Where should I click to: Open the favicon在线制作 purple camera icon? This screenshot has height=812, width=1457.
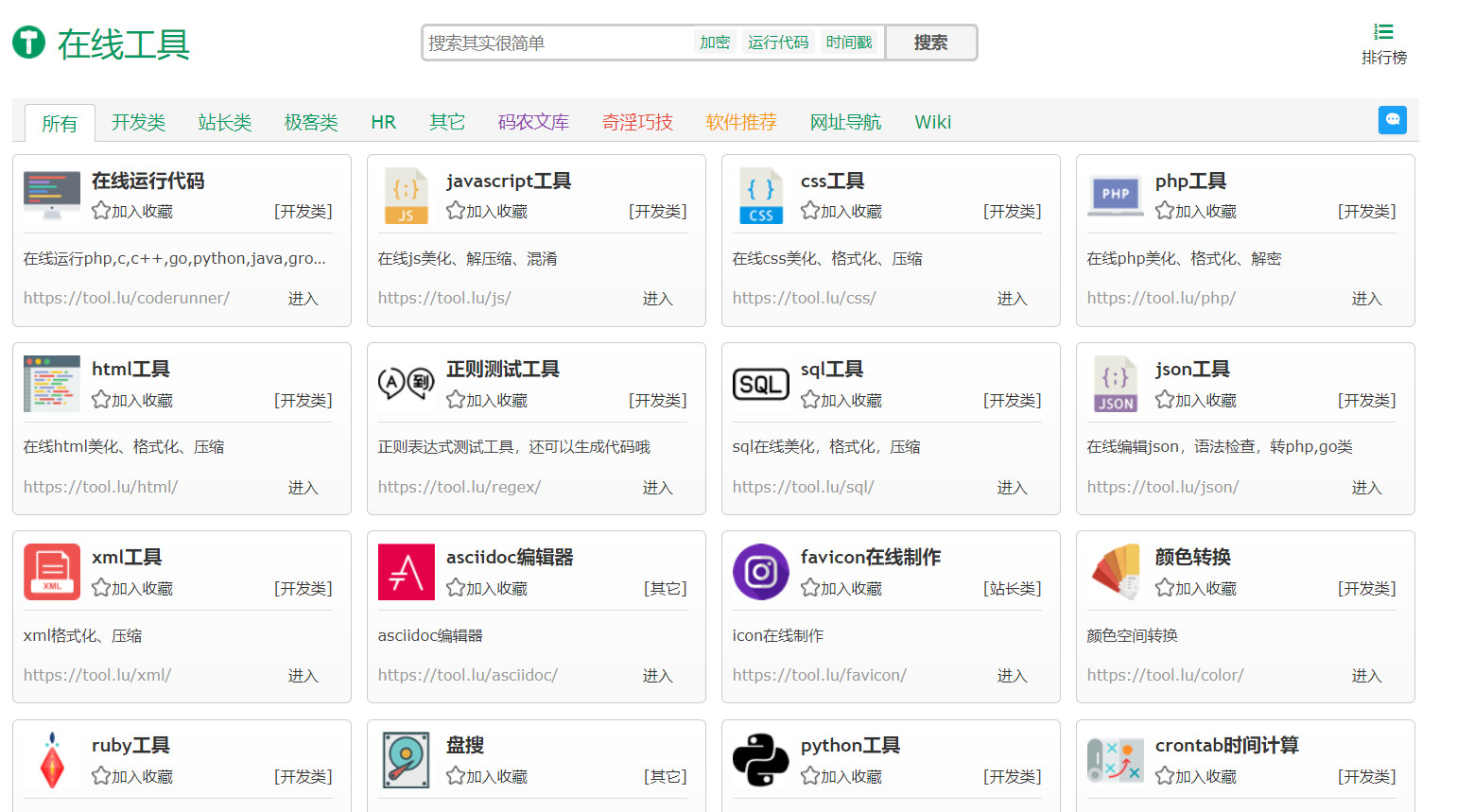point(761,572)
